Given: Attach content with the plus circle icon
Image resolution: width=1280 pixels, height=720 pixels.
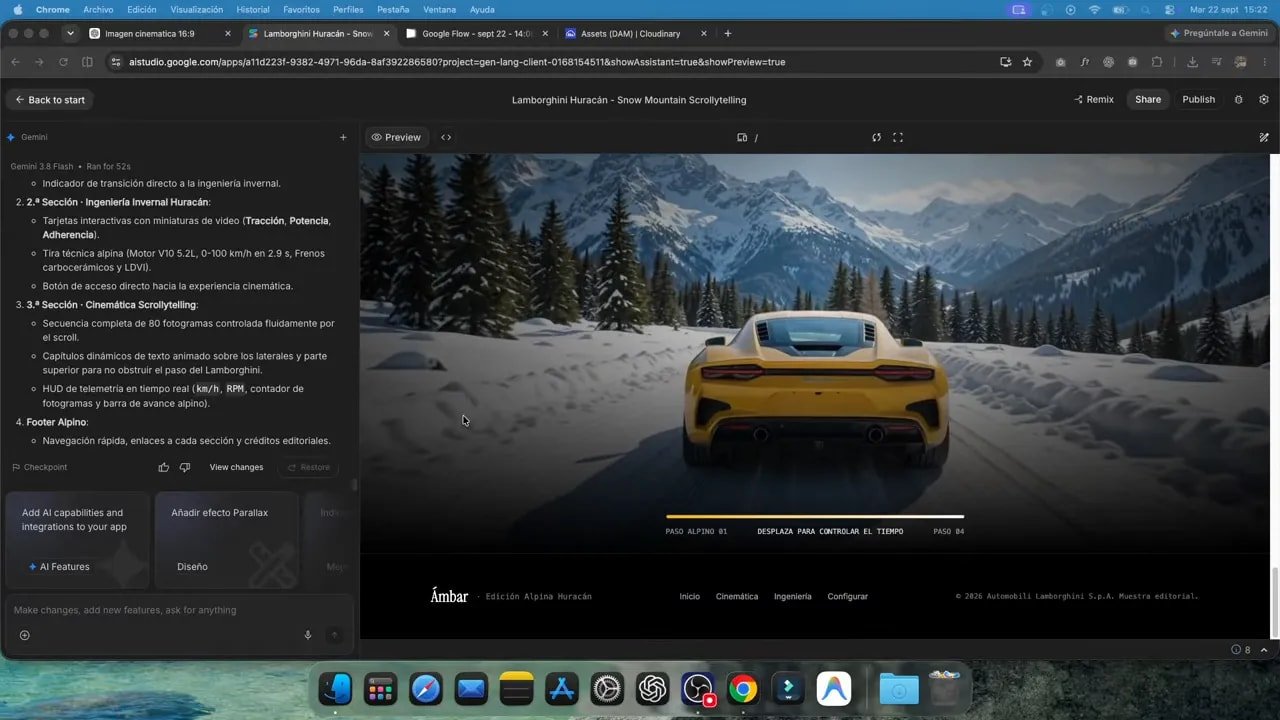Looking at the screenshot, I should [x=25, y=635].
